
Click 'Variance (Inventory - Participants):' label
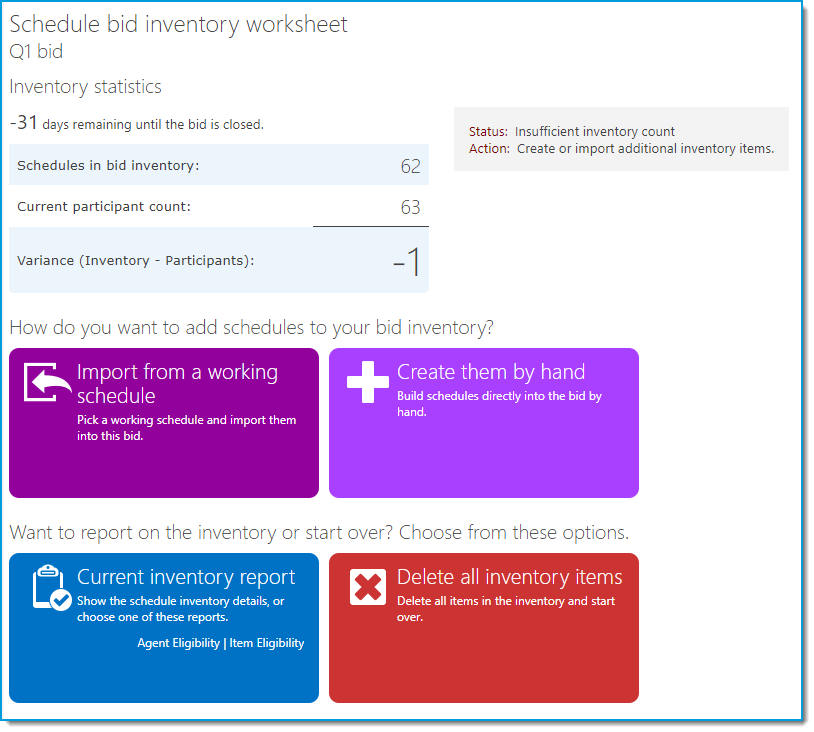tap(136, 261)
